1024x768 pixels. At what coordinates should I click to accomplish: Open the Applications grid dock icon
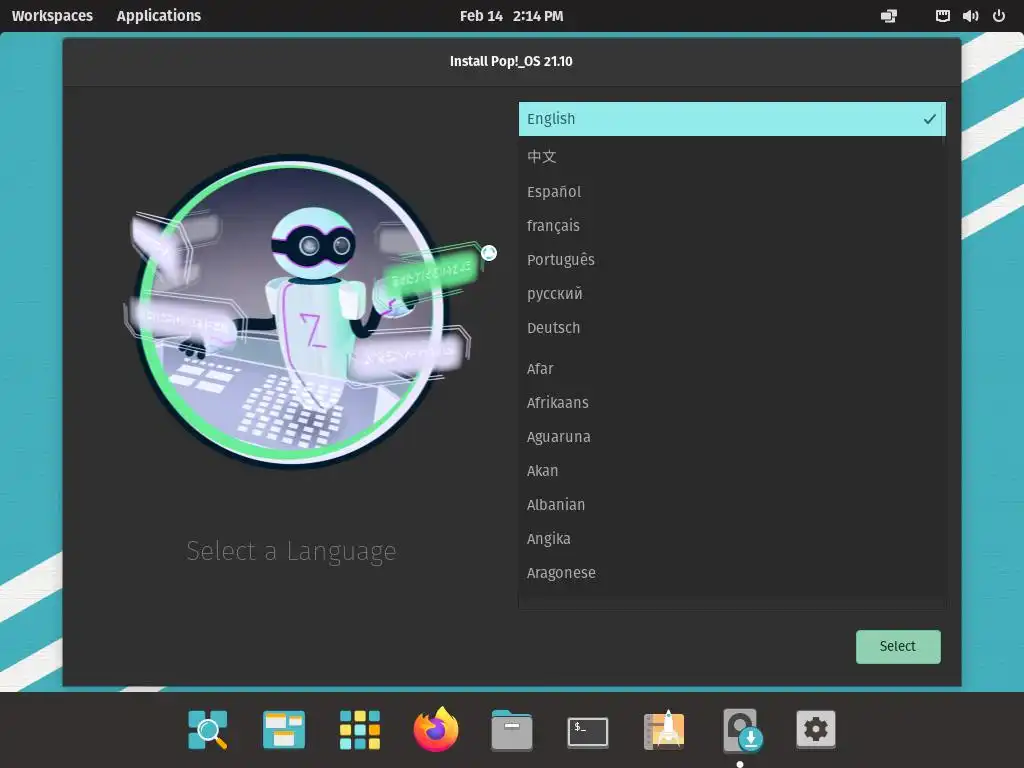pos(360,729)
